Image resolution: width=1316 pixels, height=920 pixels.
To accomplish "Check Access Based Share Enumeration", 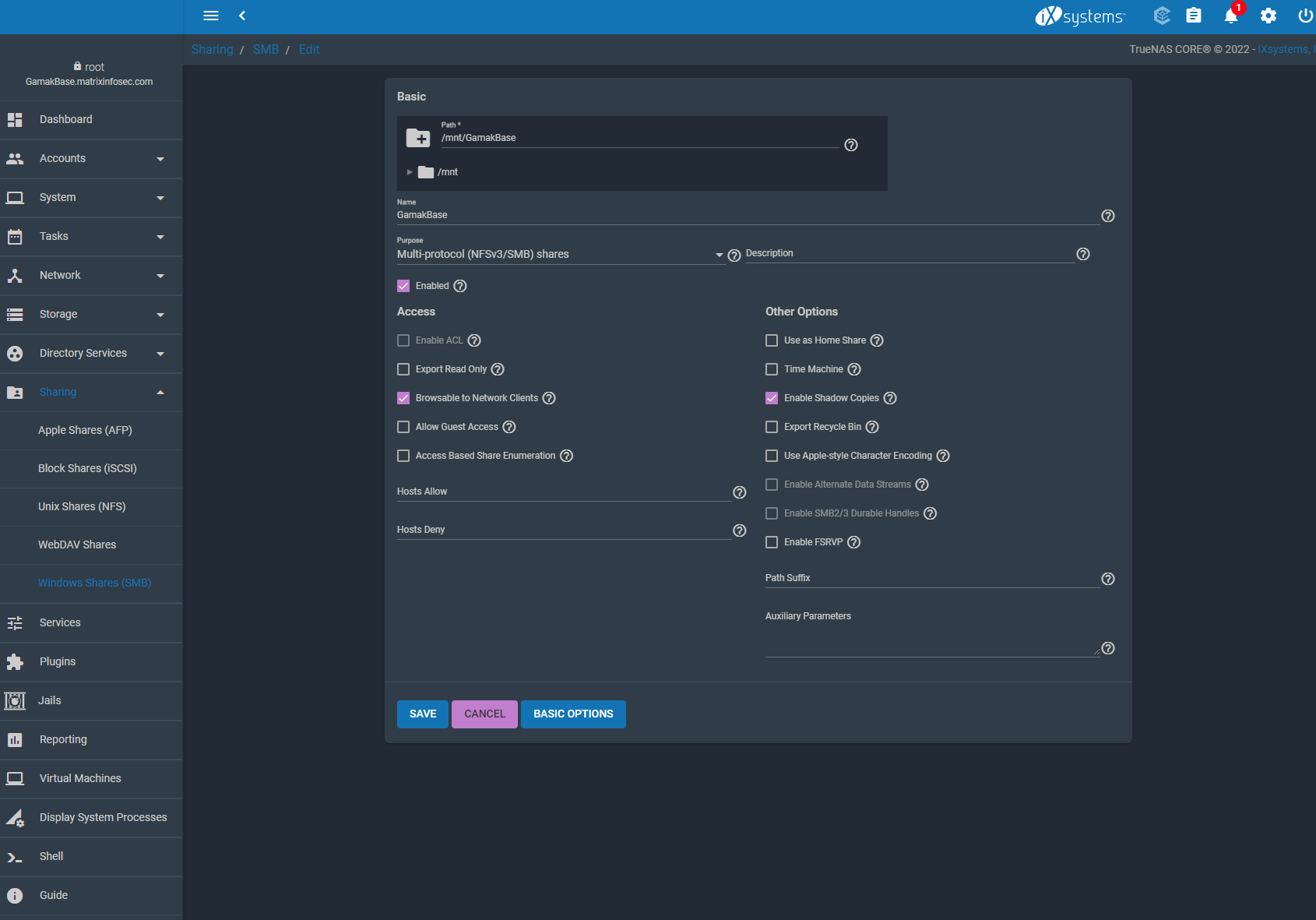I will [403, 456].
